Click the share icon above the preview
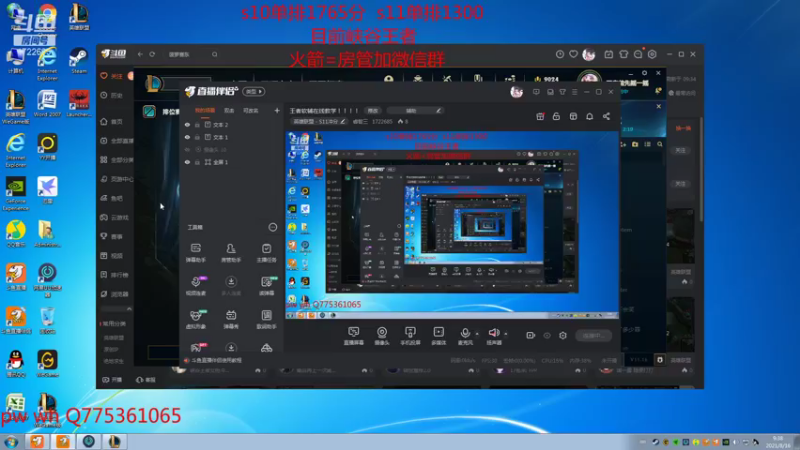The width and height of the screenshot is (800, 450). pyautogui.click(x=606, y=116)
